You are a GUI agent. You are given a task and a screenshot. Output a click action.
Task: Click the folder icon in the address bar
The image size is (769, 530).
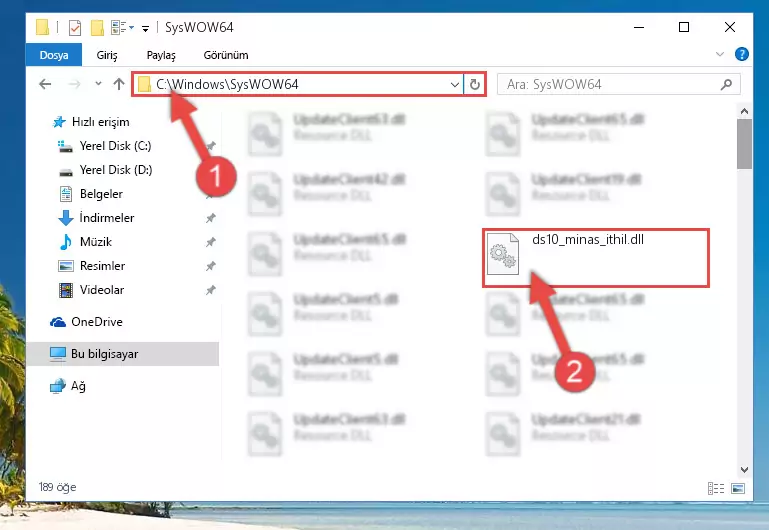coord(144,84)
